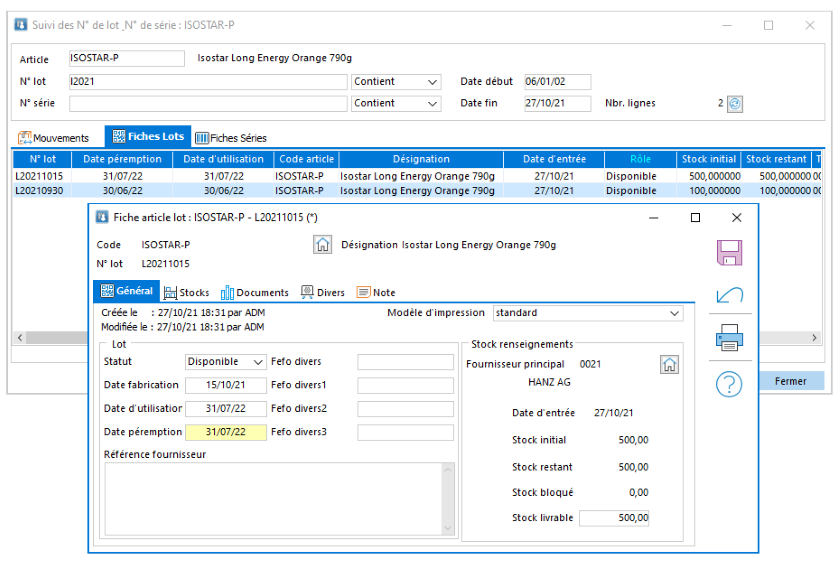Viewport: 840px width, 561px height.
Task: Click the home icon next to Désignation
Action: pyautogui.click(x=322, y=245)
